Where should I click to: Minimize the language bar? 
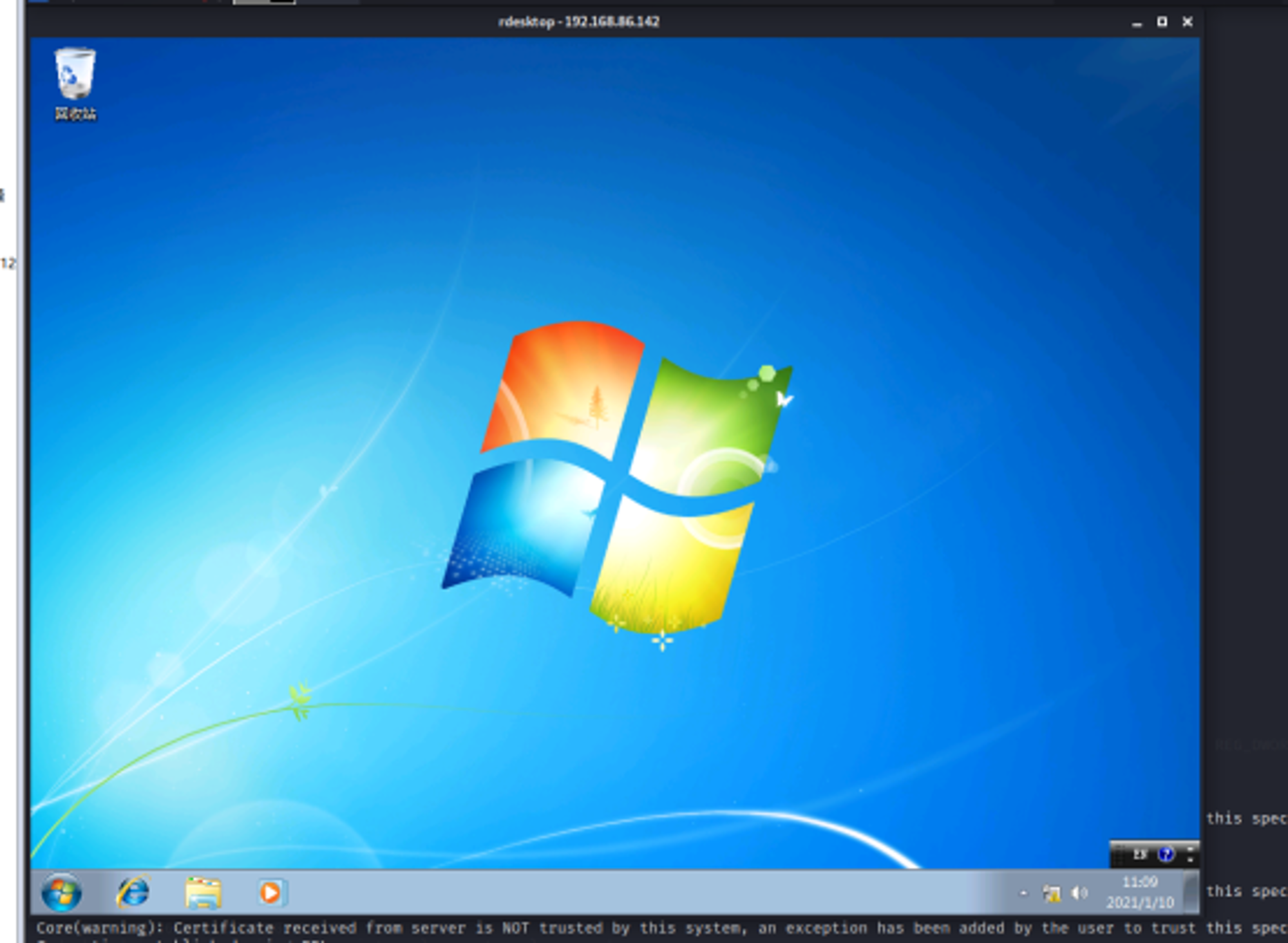1190,849
